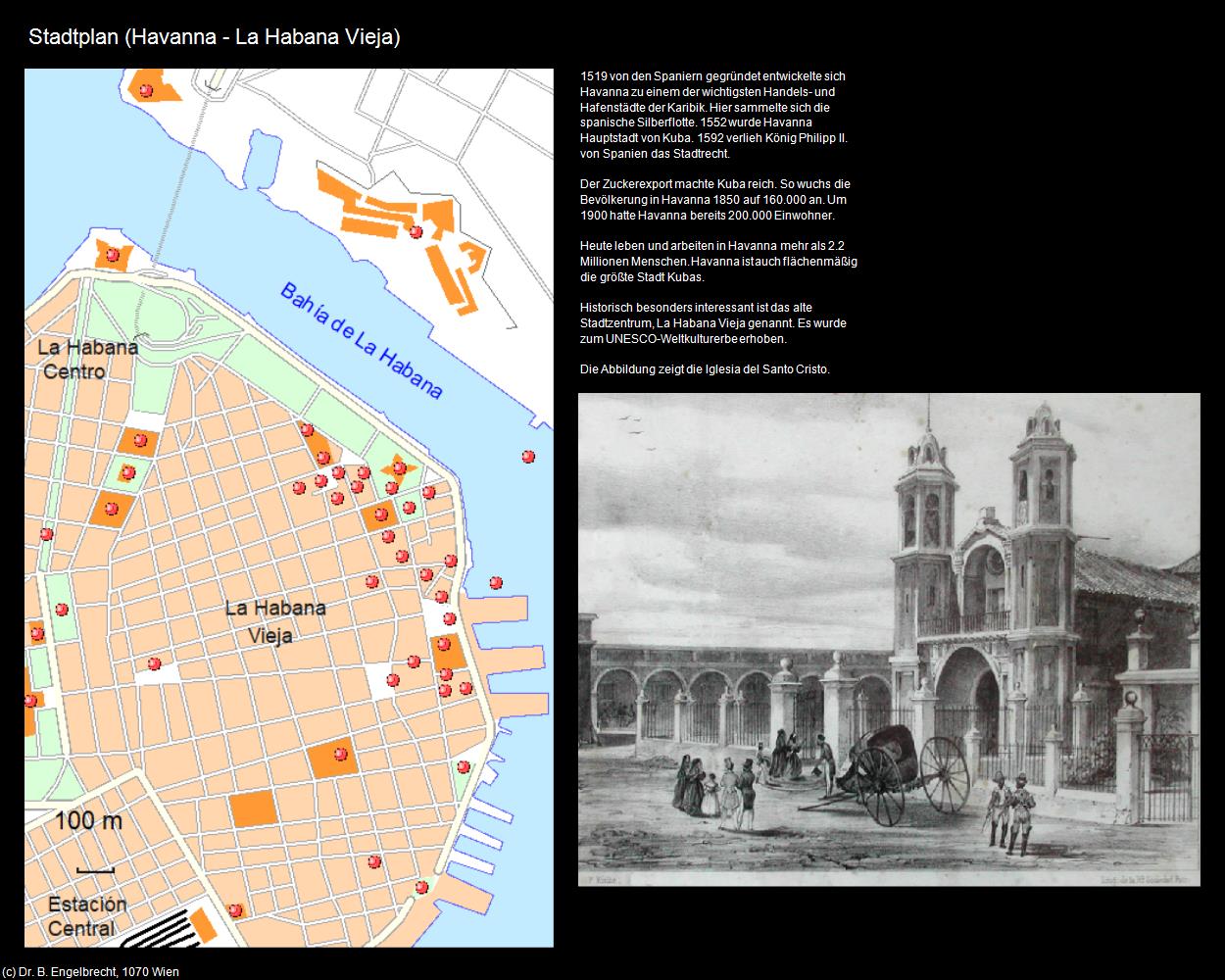Image resolution: width=1225 pixels, height=980 pixels.
Task: Open the Iglesia del Santo Cristo engraving image
Action: (x=889, y=640)
